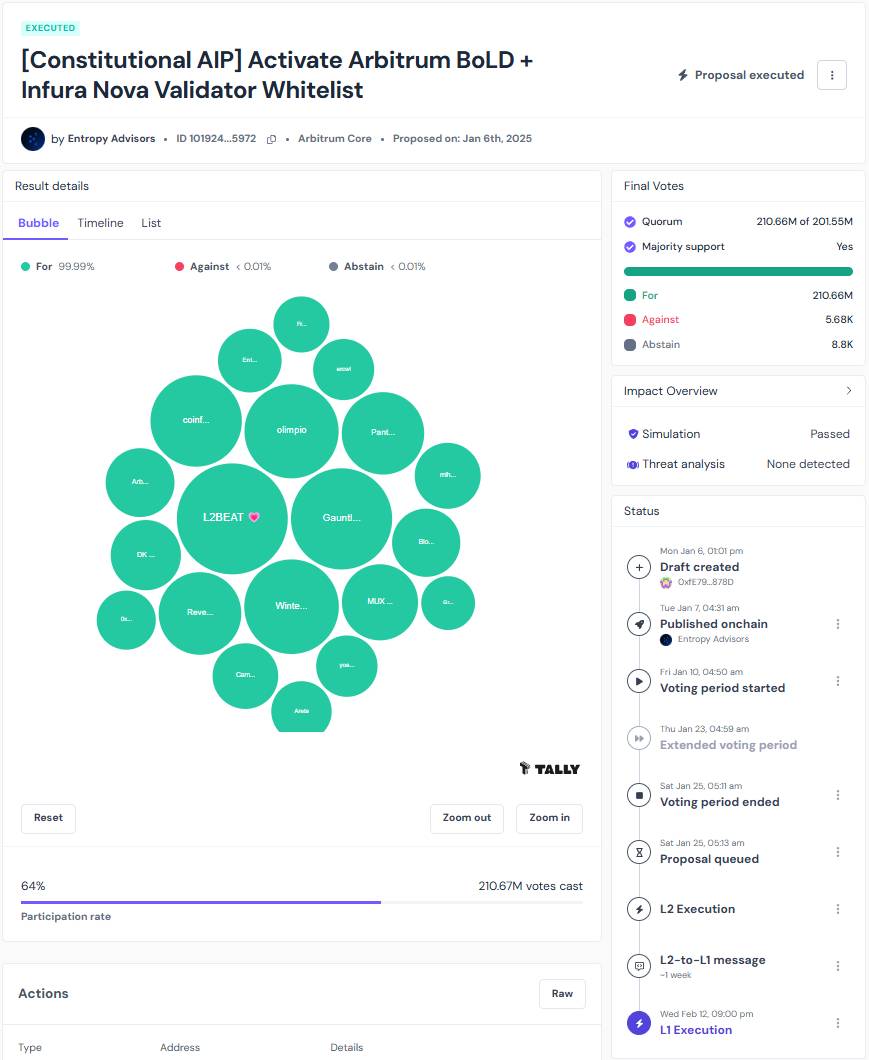Viewport: 869px width, 1060px height.
Task: Click the Extended voting period fast-forward icon
Action: pos(639,738)
